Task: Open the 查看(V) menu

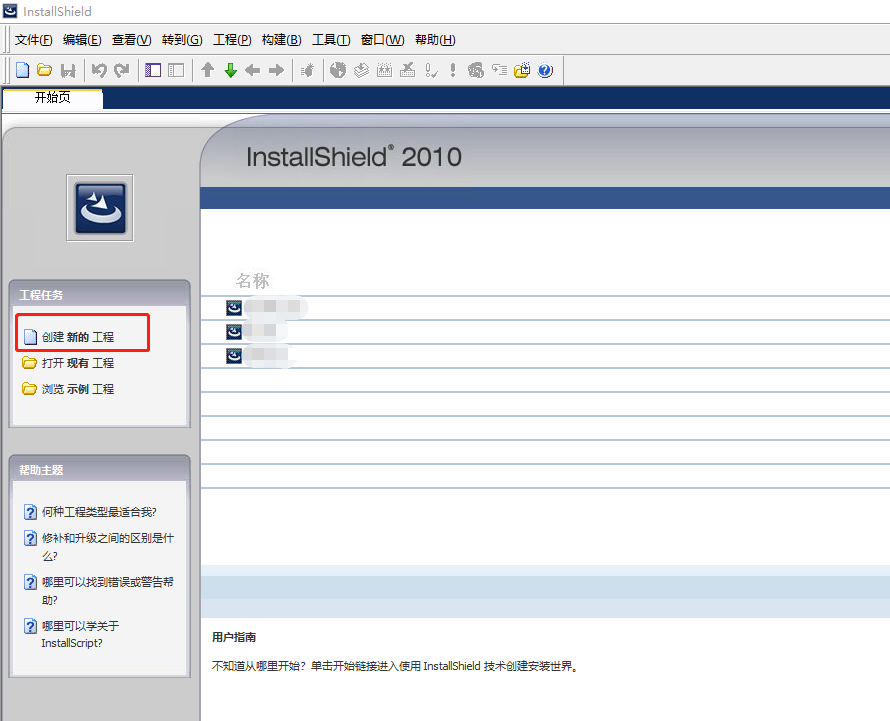Action: [132, 40]
